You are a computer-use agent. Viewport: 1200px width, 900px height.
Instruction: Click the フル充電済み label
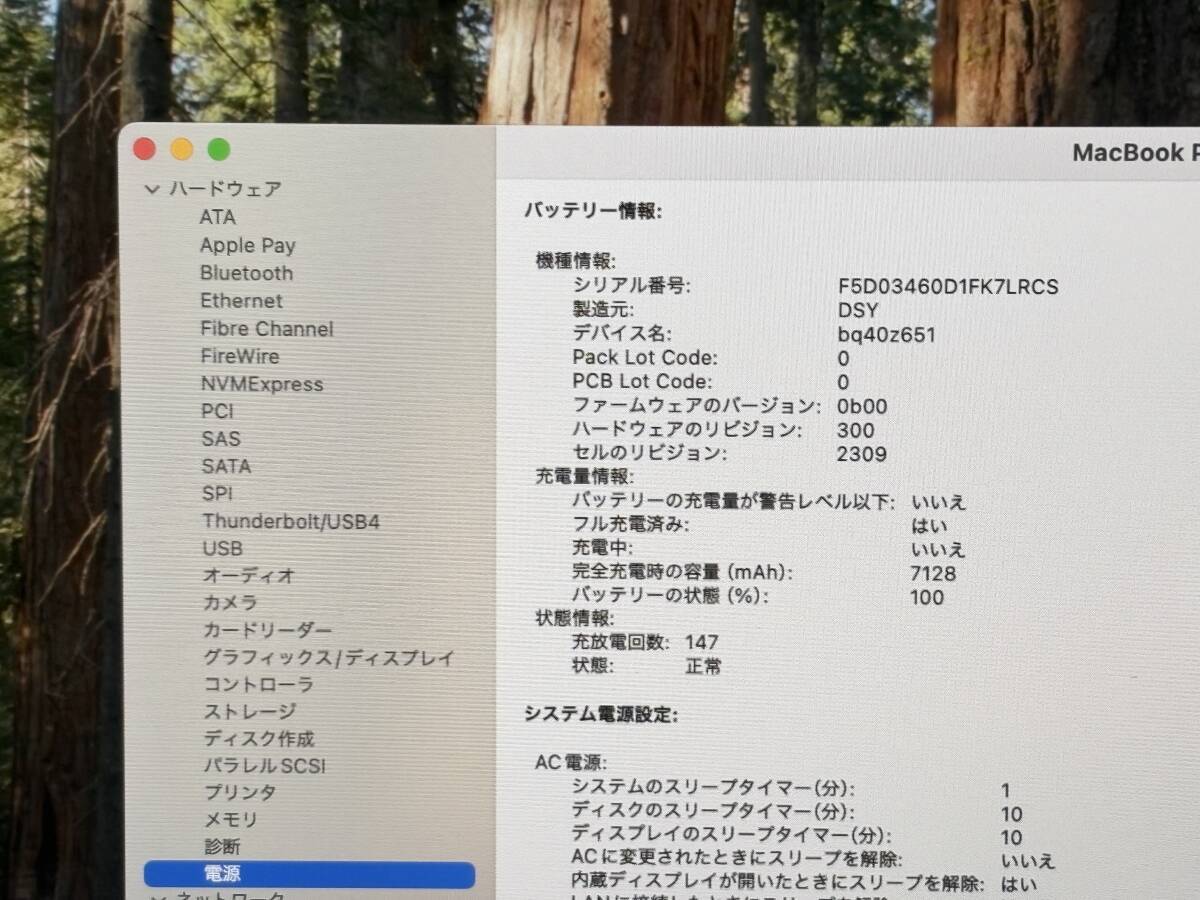[x=631, y=525]
